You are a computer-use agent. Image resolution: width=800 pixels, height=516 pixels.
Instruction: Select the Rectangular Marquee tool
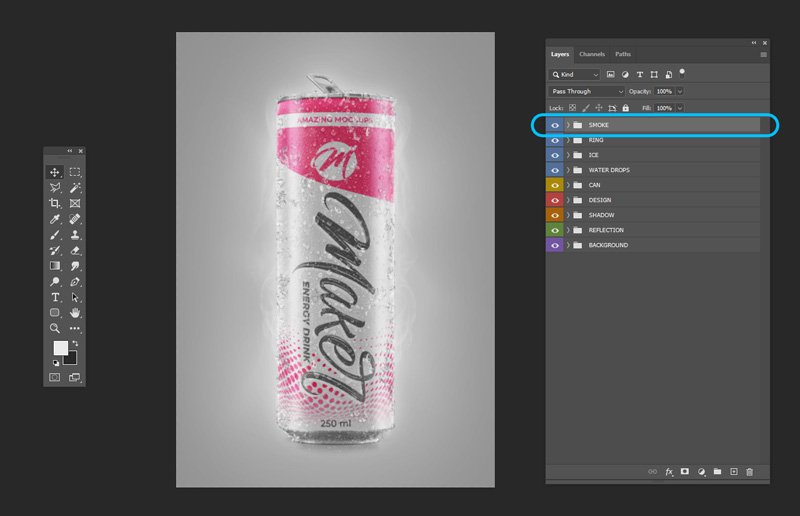click(75, 172)
